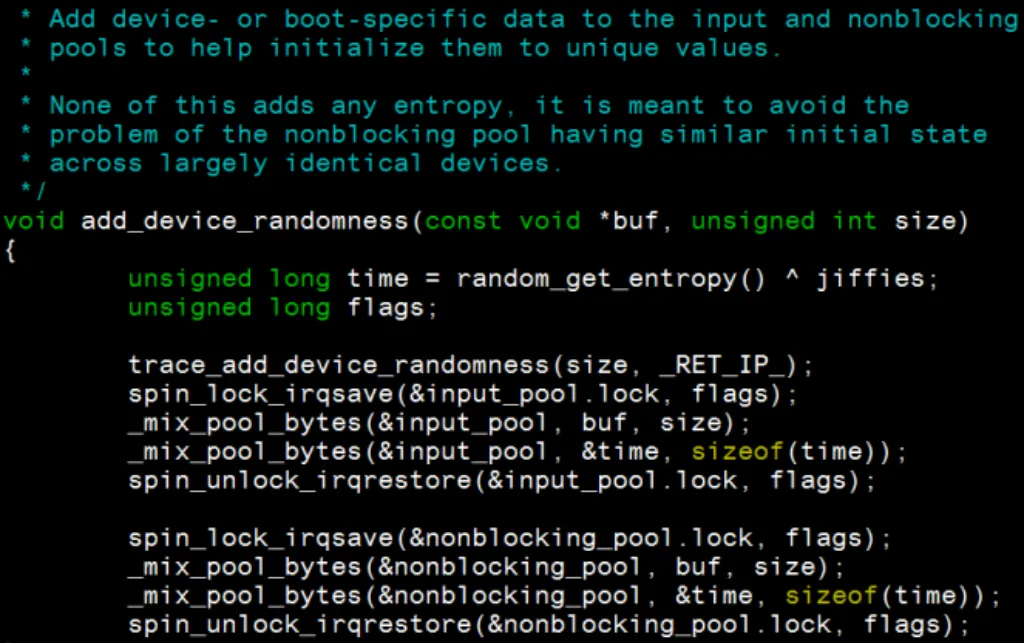Click spin_lock_irqsave on the input_pool line
This screenshot has height=643, width=1024.
(260, 394)
